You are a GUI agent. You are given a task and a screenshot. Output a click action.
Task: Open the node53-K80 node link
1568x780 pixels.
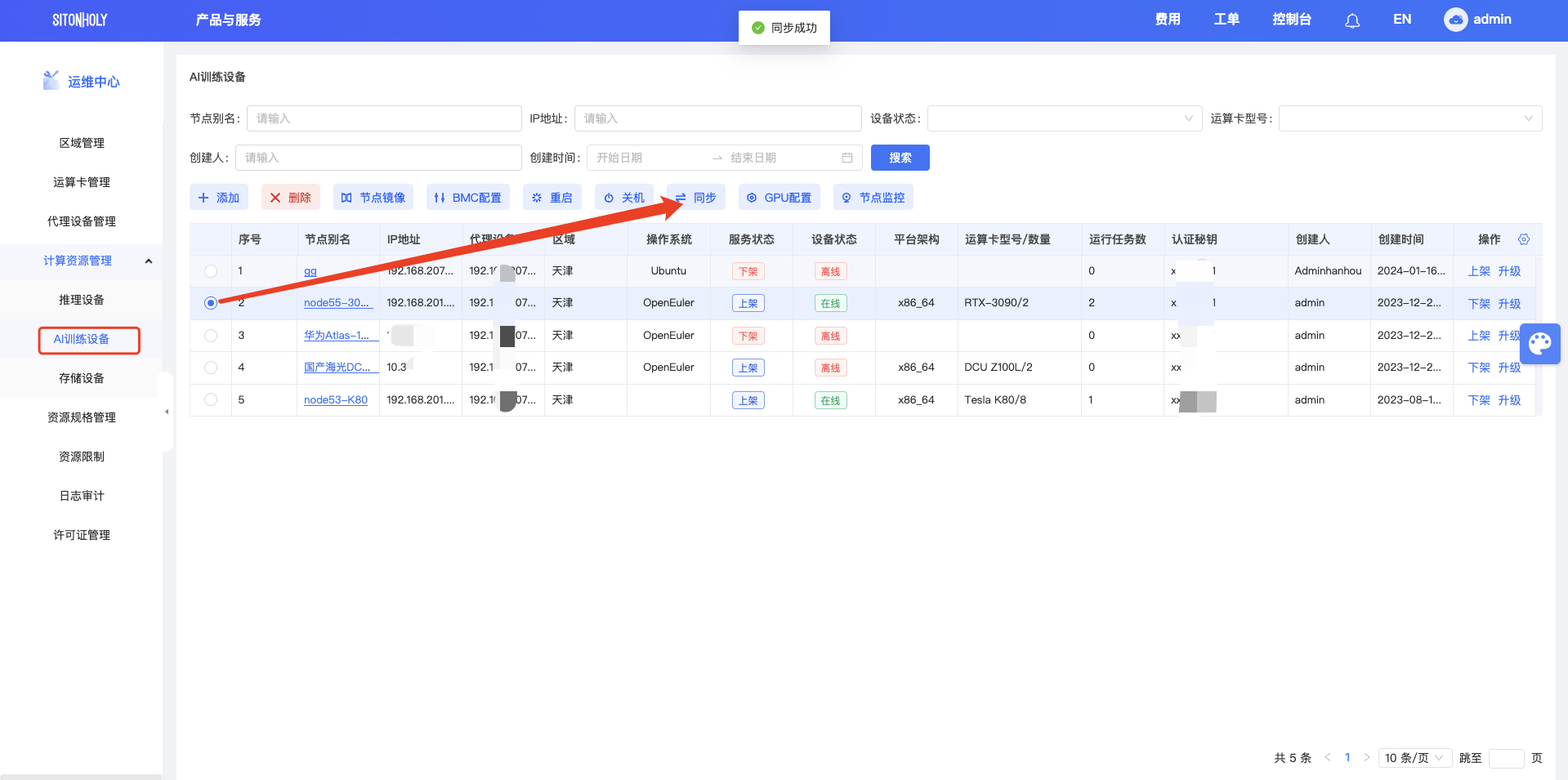point(336,400)
